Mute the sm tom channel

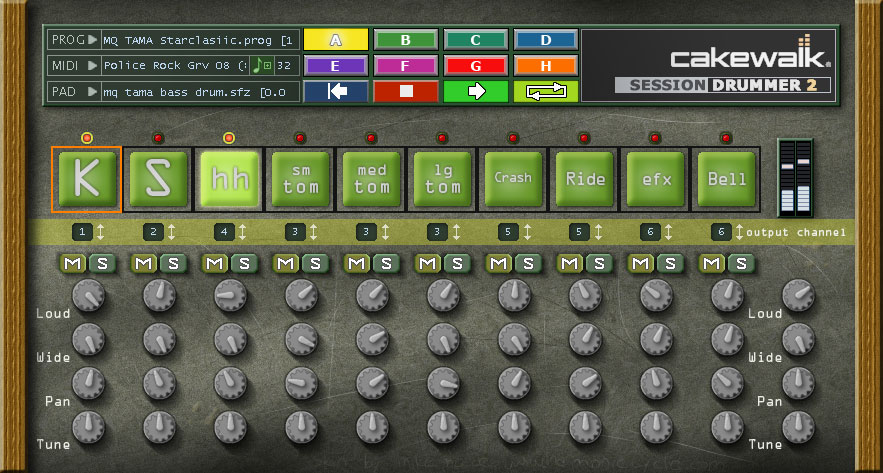tap(286, 263)
